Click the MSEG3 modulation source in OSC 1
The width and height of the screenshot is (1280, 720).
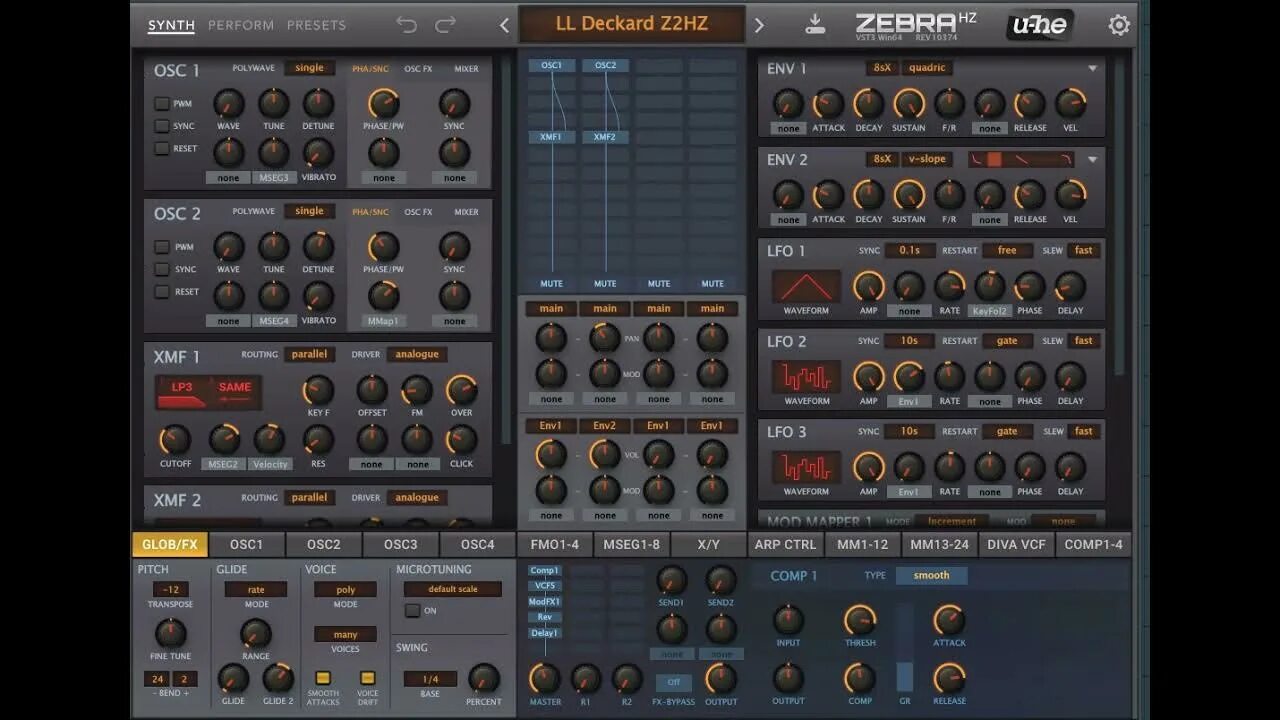pos(273,178)
